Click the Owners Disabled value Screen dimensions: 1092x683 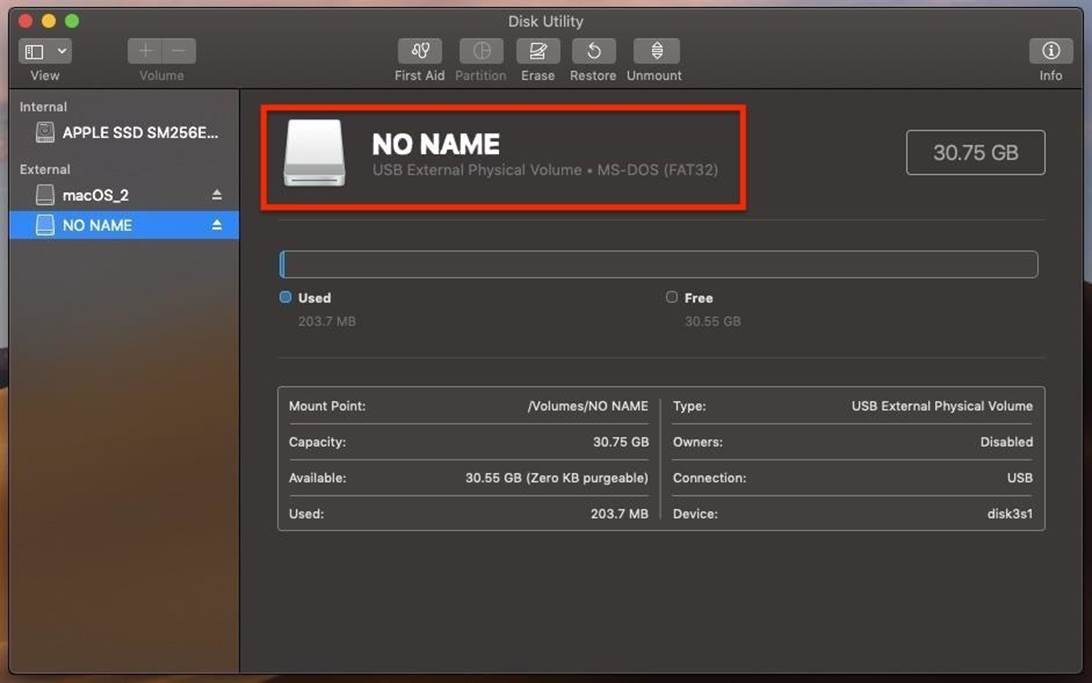point(1006,442)
